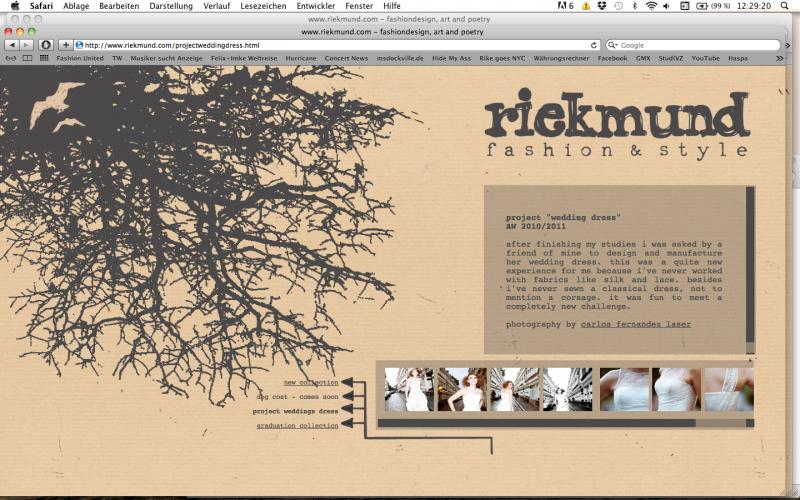Select the first wedding dress thumbnail

pyautogui.click(x=409, y=389)
